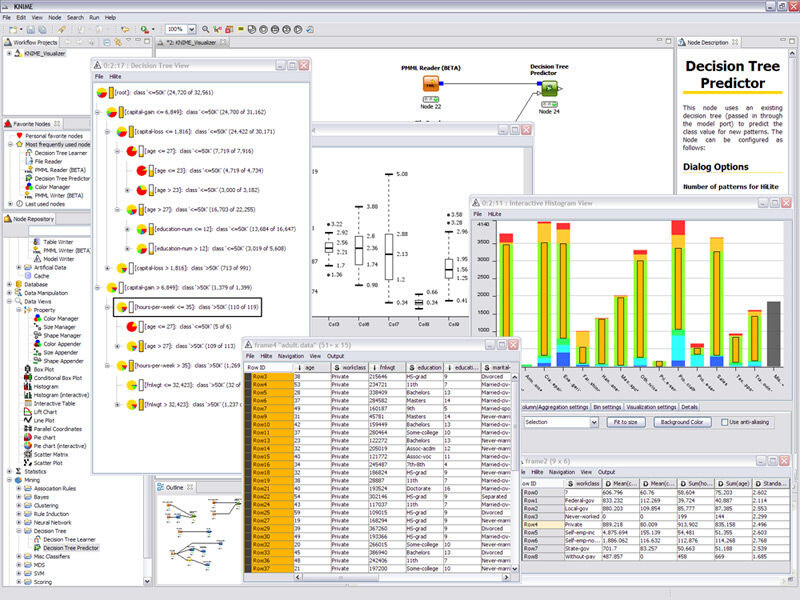This screenshot has width=800, height=600.
Task: Expand the Database category
Action: click(x=9, y=285)
